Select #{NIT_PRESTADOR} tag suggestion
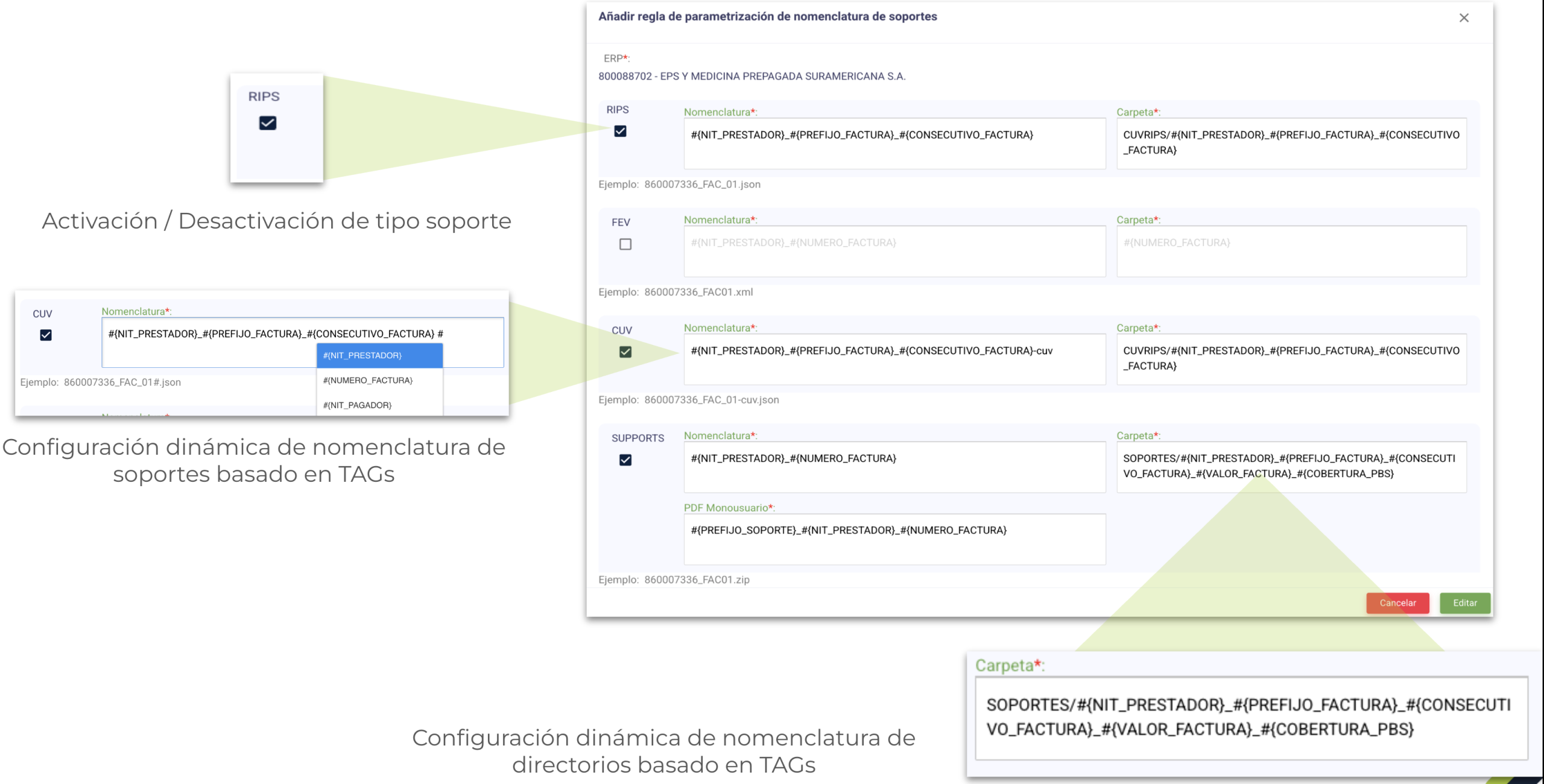 click(x=379, y=355)
